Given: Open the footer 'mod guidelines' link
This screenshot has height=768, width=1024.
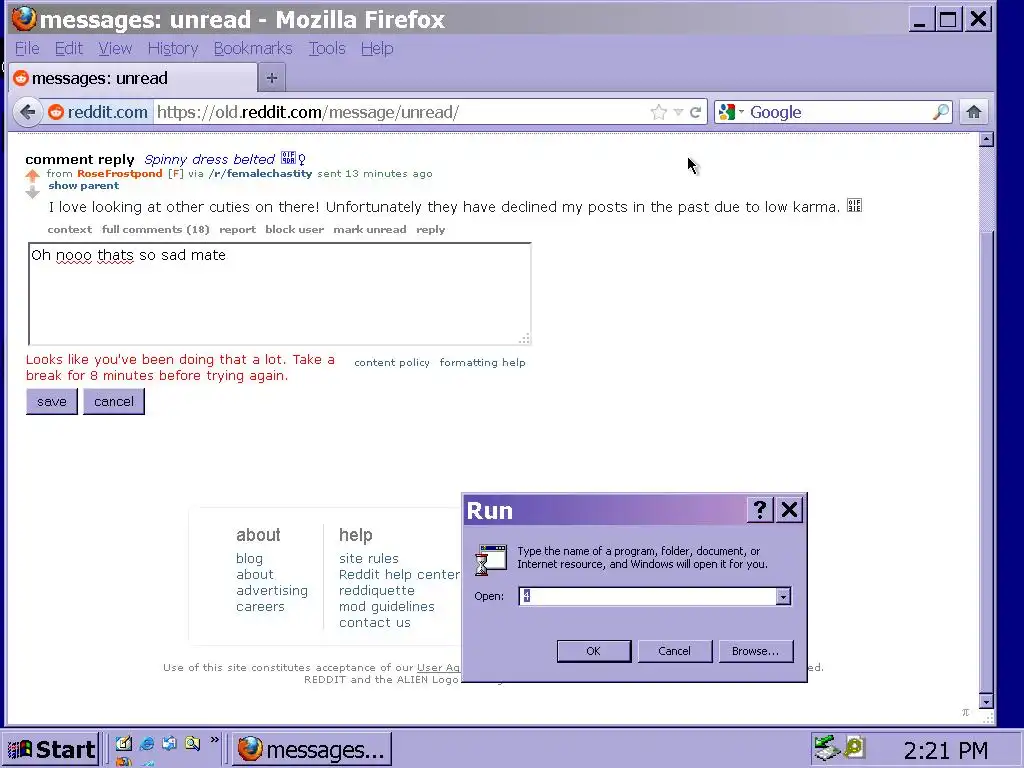Looking at the screenshot, I should coord(387,607).
